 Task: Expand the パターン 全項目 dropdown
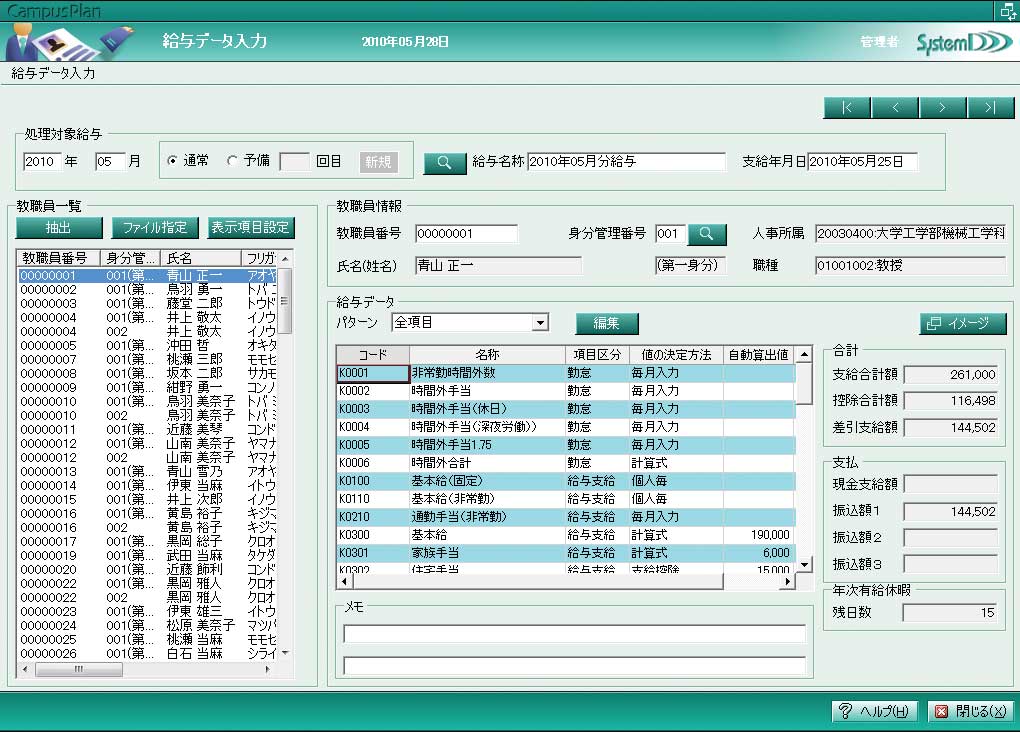coord(540,323)
